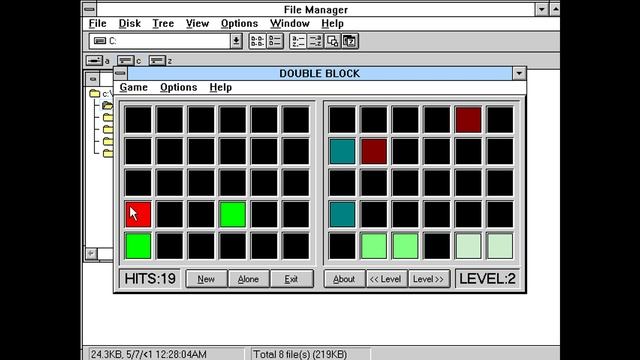Minimize the File Manager window

(x=542, y=9)
